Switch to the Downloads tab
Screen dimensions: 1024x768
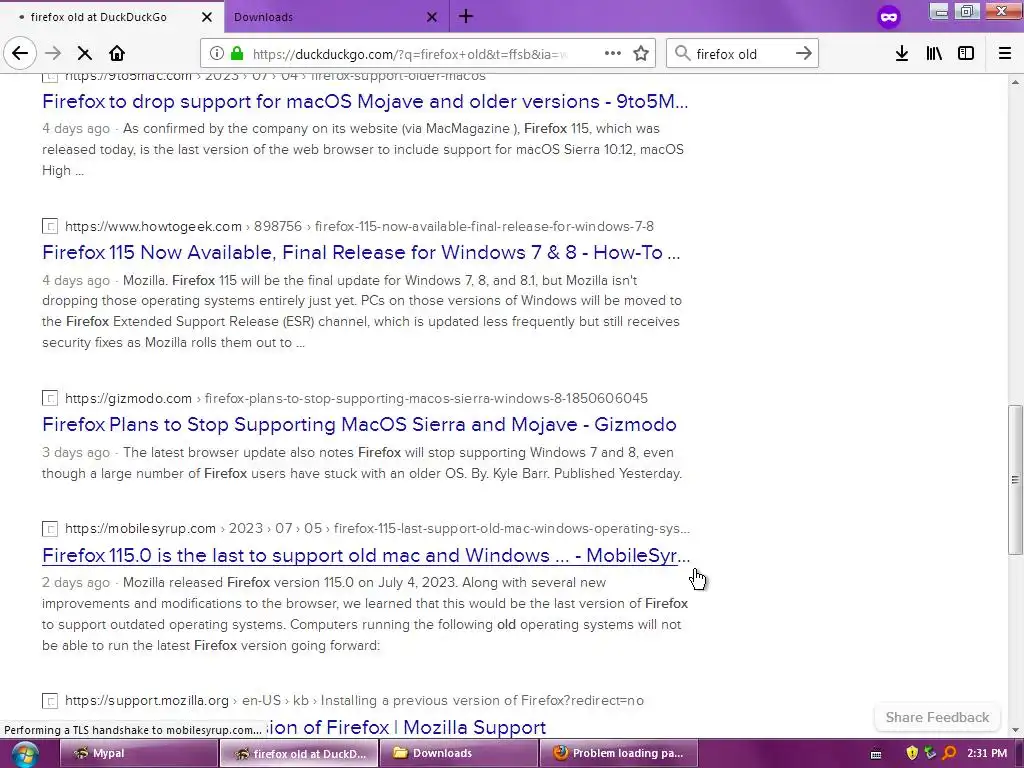337,17
